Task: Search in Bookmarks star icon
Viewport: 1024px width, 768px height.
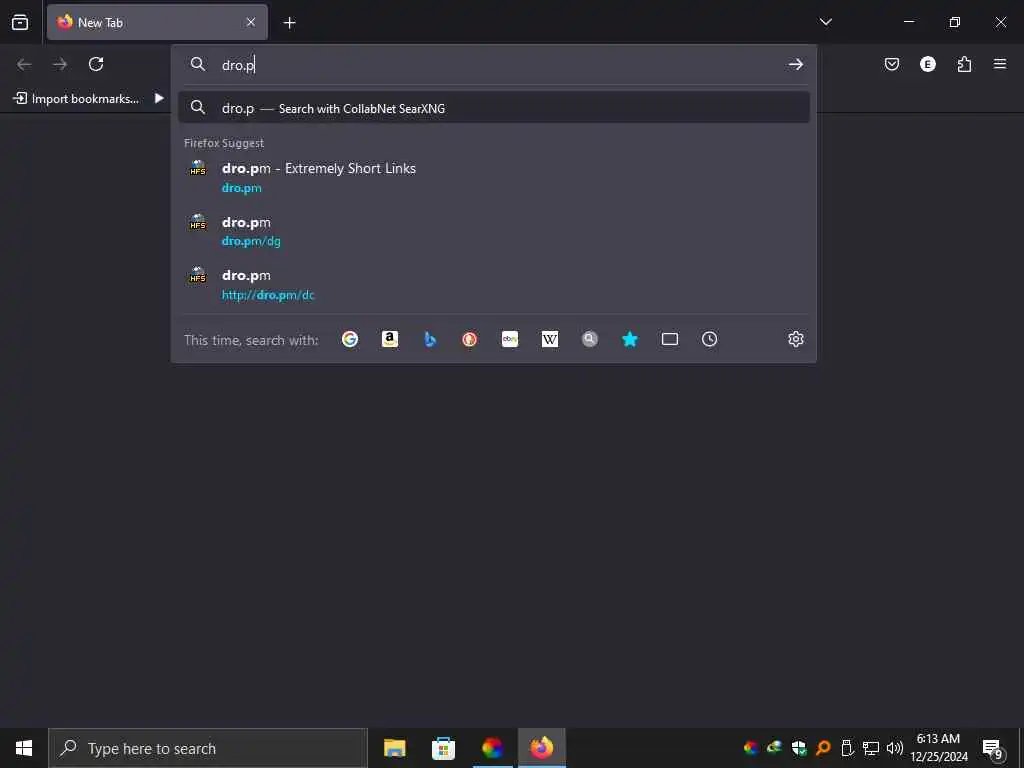Action: pyautogui.click(x=630, y=339)
